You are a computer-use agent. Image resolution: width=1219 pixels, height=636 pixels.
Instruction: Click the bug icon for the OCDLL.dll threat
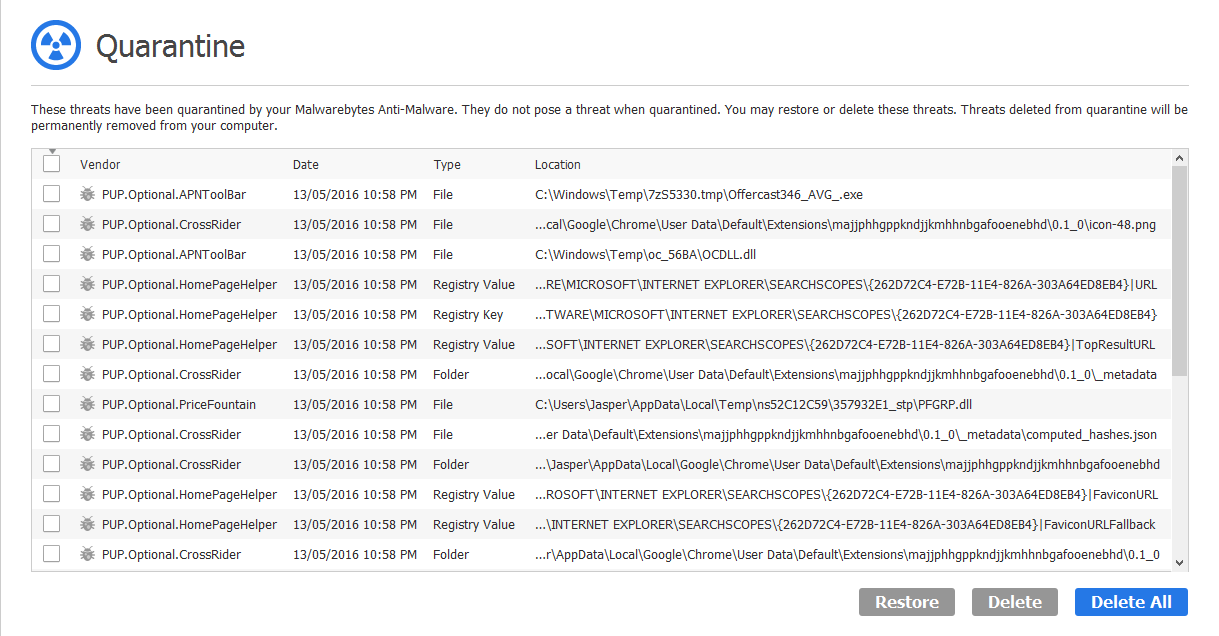click(88, 254)
